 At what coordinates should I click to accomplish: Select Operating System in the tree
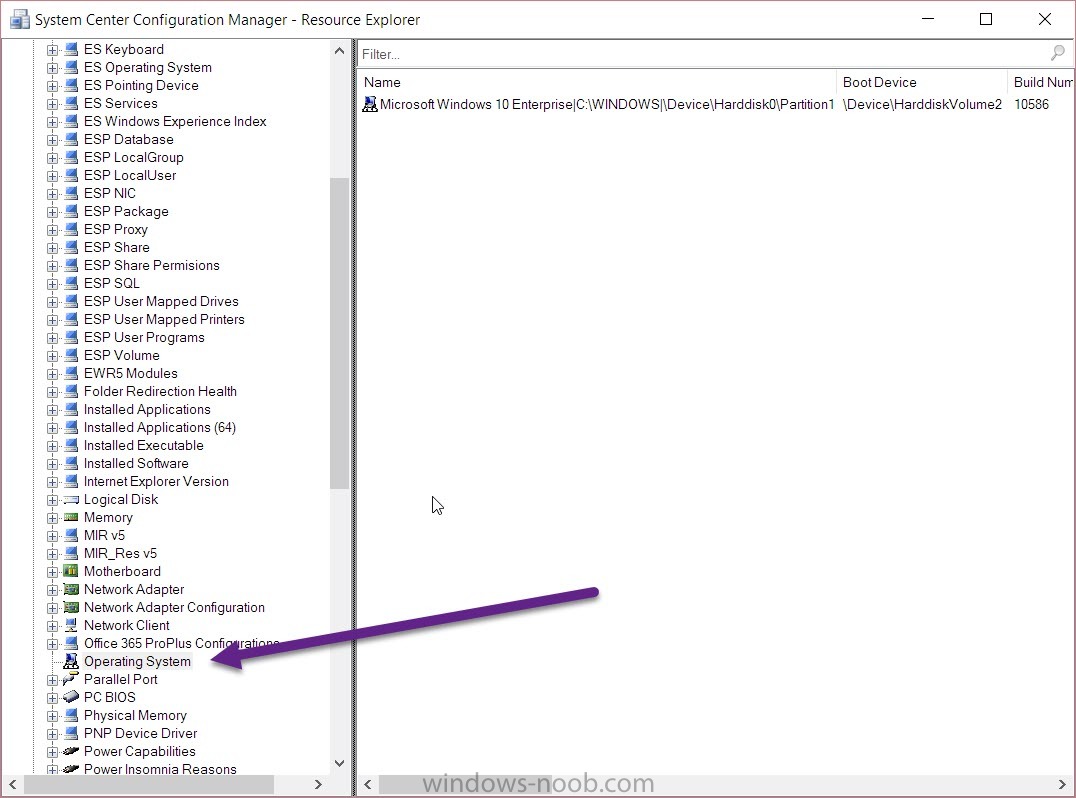point(137,661)
